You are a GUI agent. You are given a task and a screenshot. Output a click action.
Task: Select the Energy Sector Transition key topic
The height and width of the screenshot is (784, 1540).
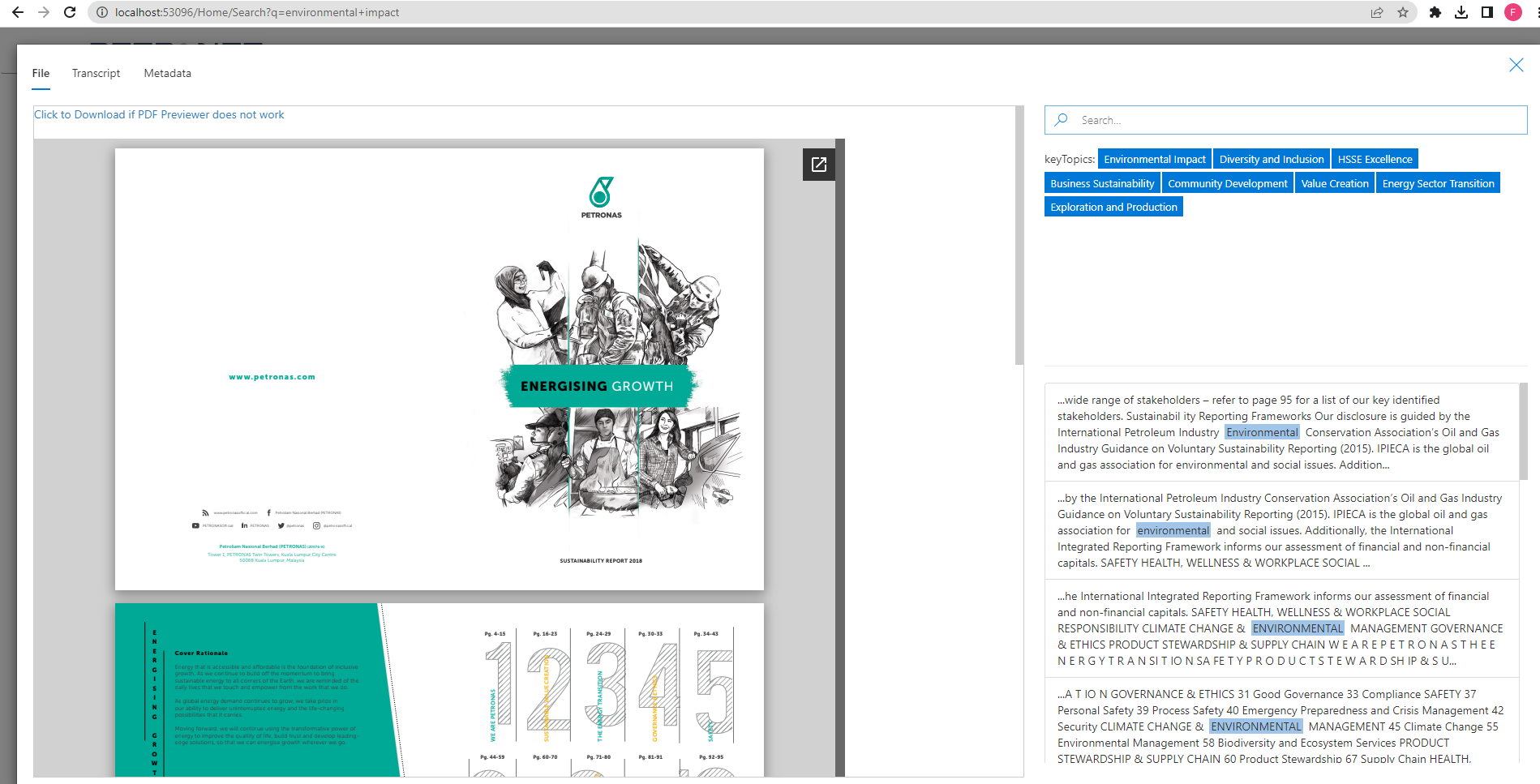click(1439, 183)
